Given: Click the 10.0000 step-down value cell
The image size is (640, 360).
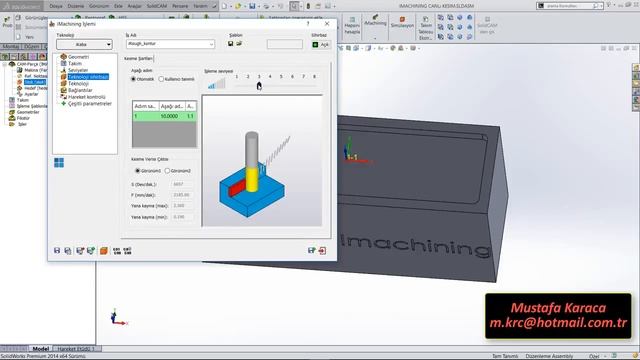Looking at the screenshot, I should (x=169, y=116).
